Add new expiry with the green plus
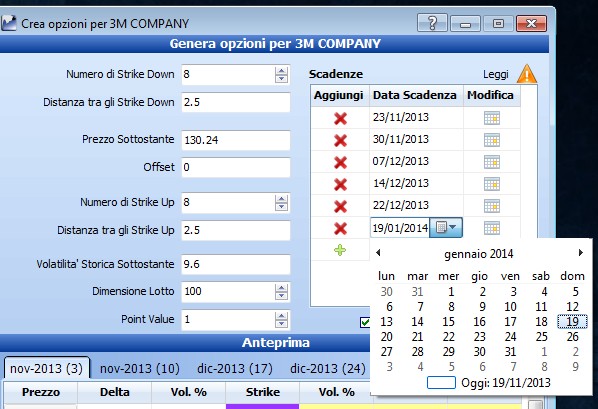 point(340,250)
